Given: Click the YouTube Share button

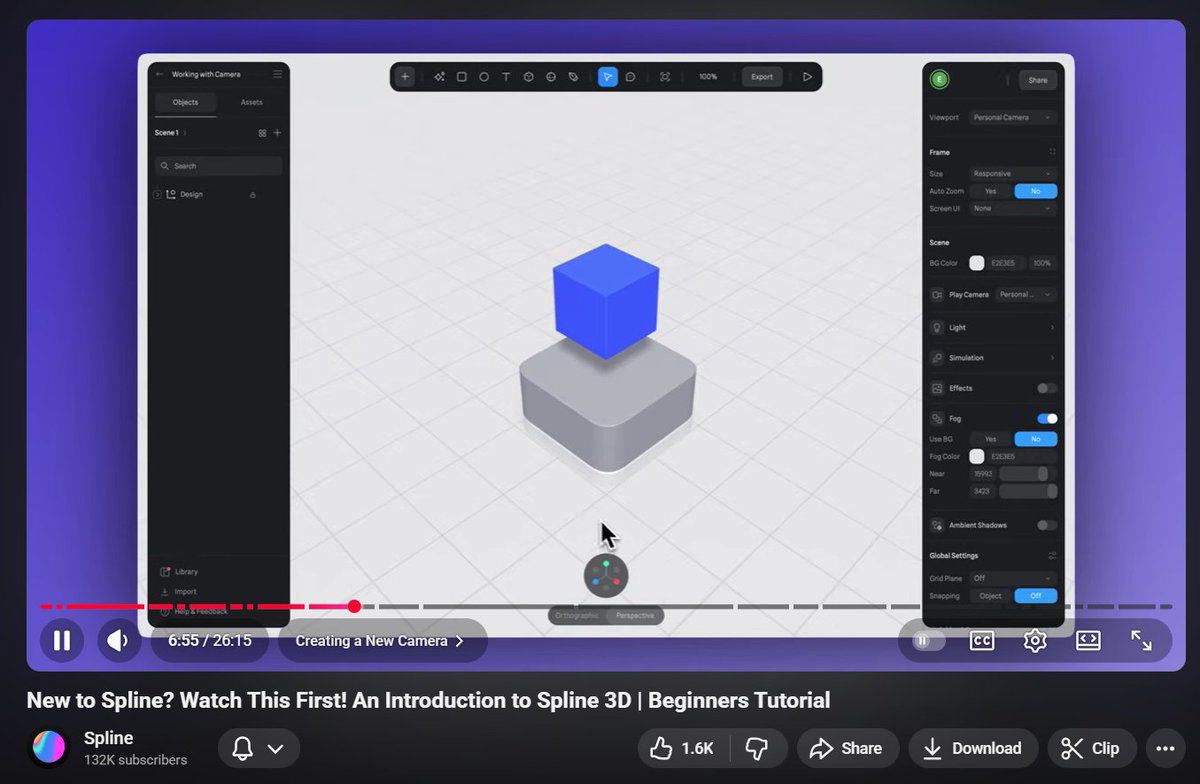Looking at the screenshot, I should coord(845,748).
